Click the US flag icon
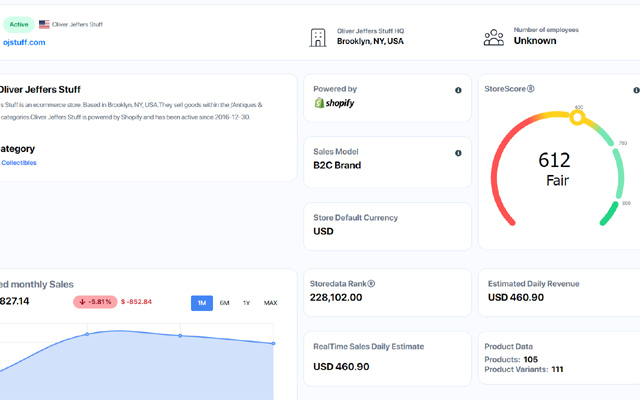640x400 pixels. (44, 24)
